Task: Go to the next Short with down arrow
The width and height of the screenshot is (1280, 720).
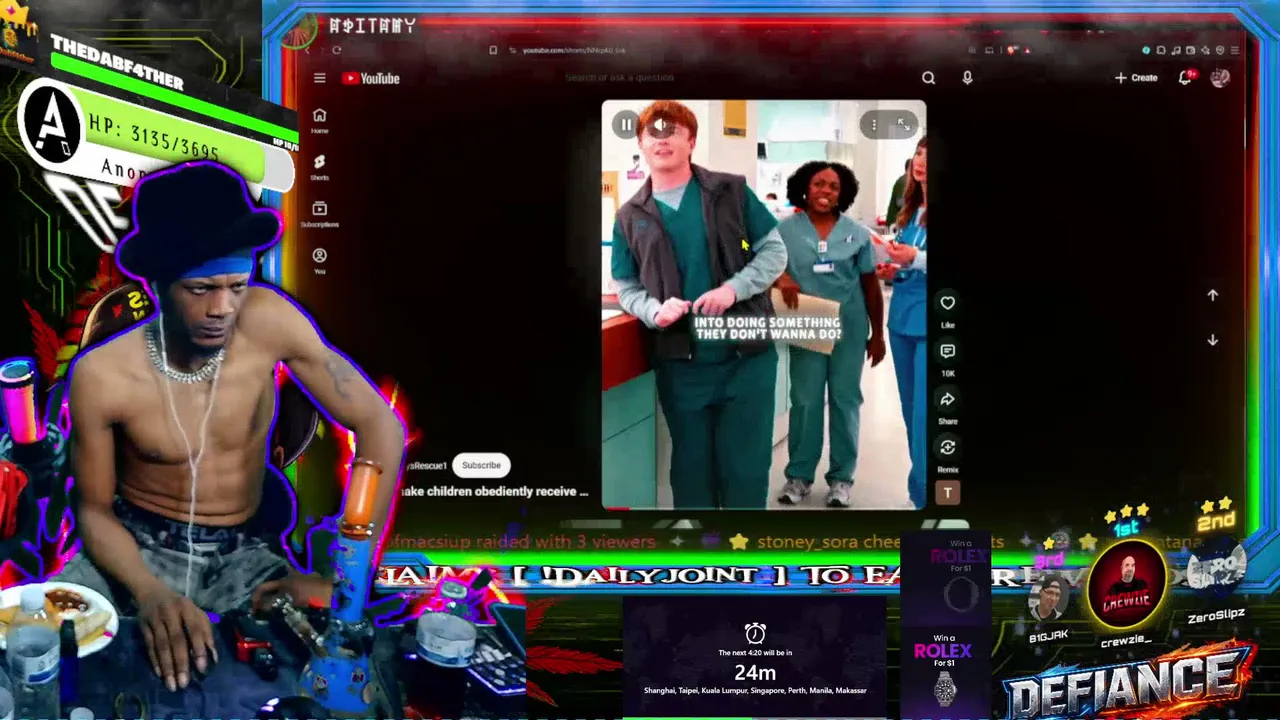Action: tap(1212, 340)
